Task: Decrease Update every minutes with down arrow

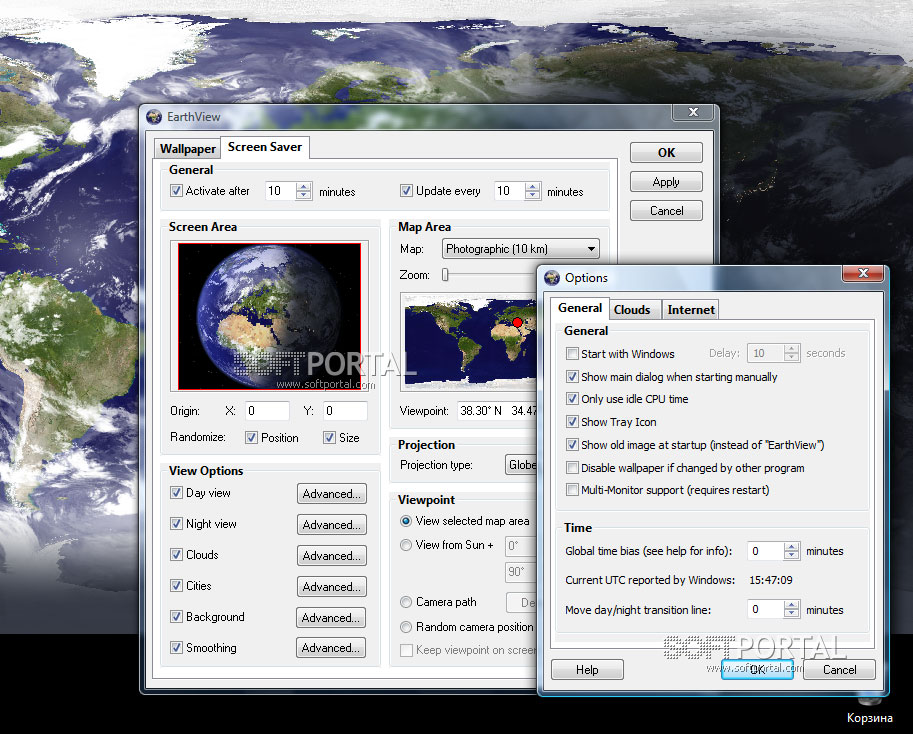Action: click(532, 195)
